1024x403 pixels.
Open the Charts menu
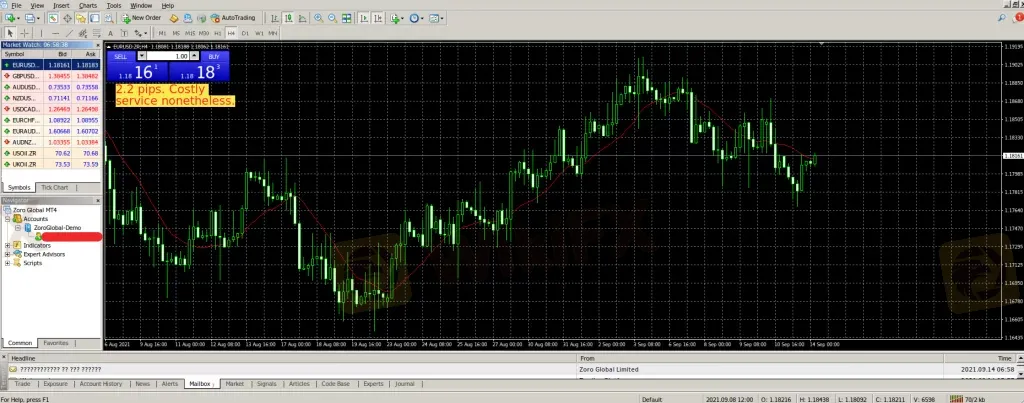(x=88, y=5)
